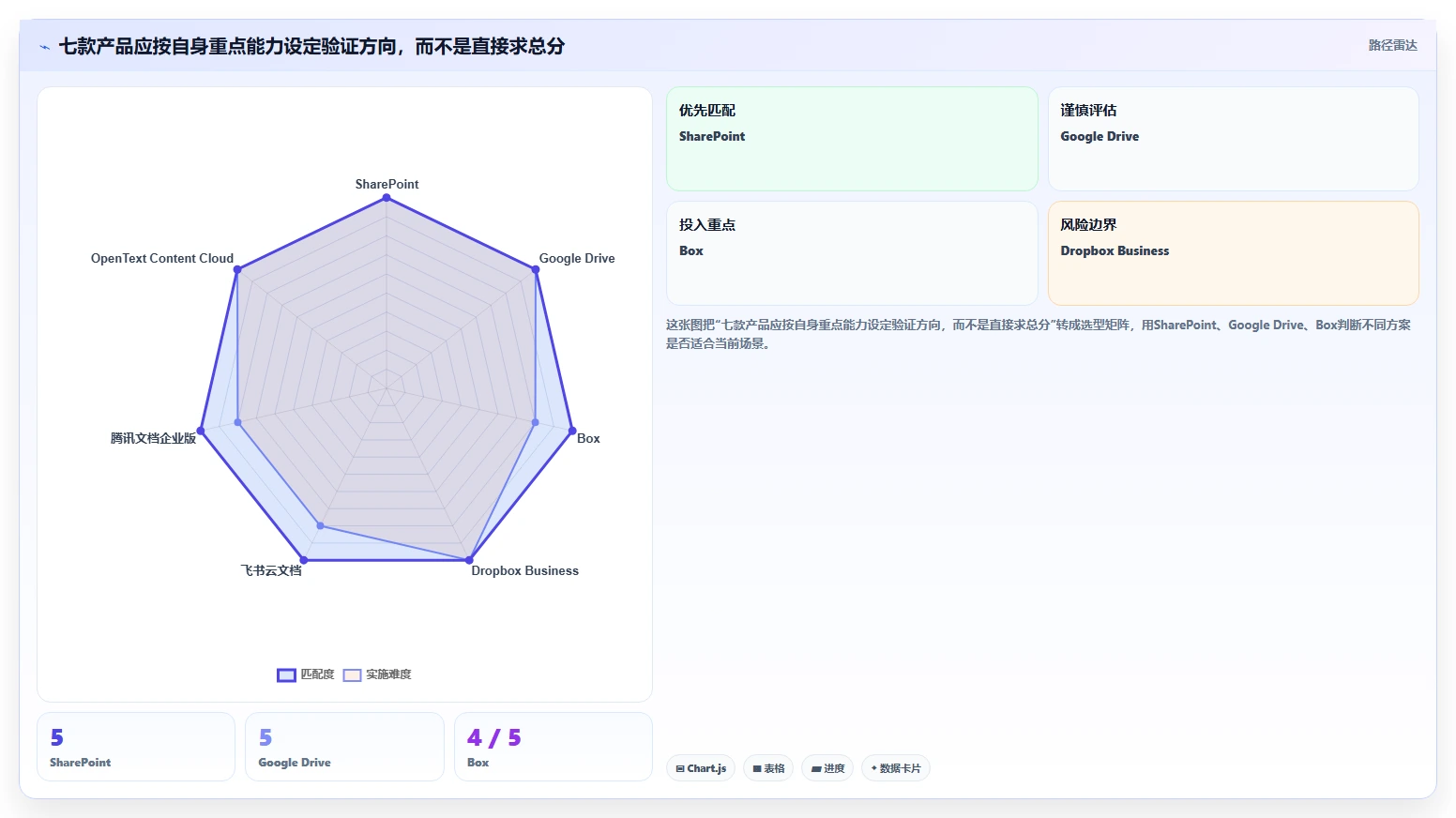Click the OpenText Content Cloud radar vertex
Viewport: 1456px width, 818px height.
pyautogui.click(x=237, y=269)
